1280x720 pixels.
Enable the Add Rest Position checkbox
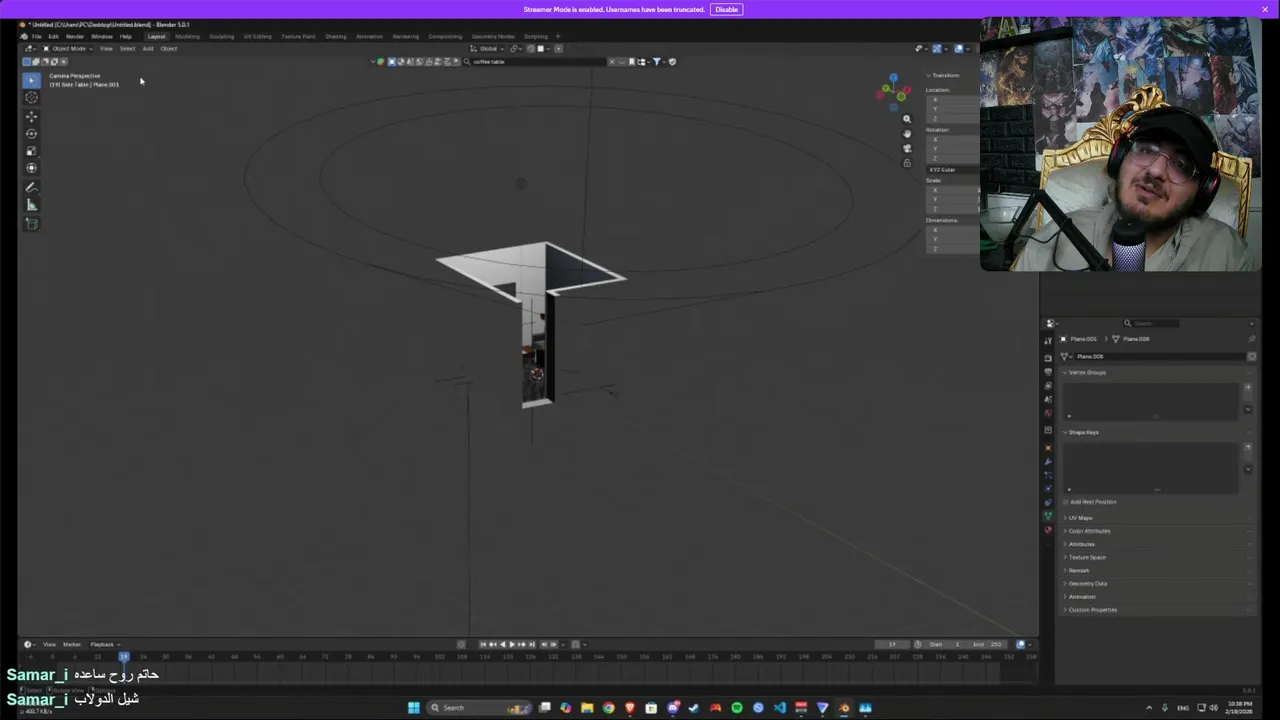(x=1066, y=502)
